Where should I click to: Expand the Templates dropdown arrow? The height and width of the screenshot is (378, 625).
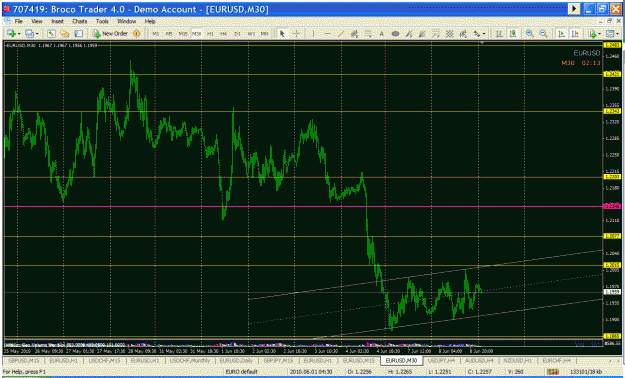(617, 34)
